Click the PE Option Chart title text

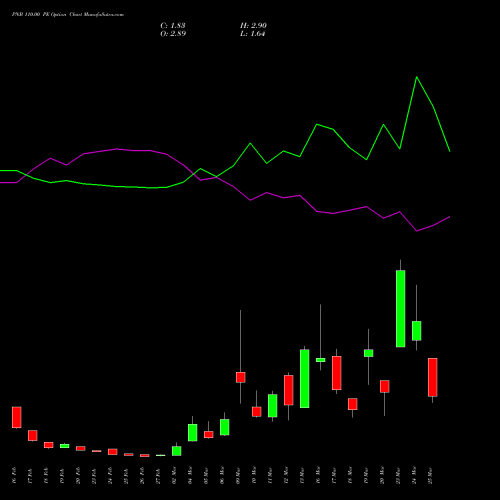coord(68,15)
